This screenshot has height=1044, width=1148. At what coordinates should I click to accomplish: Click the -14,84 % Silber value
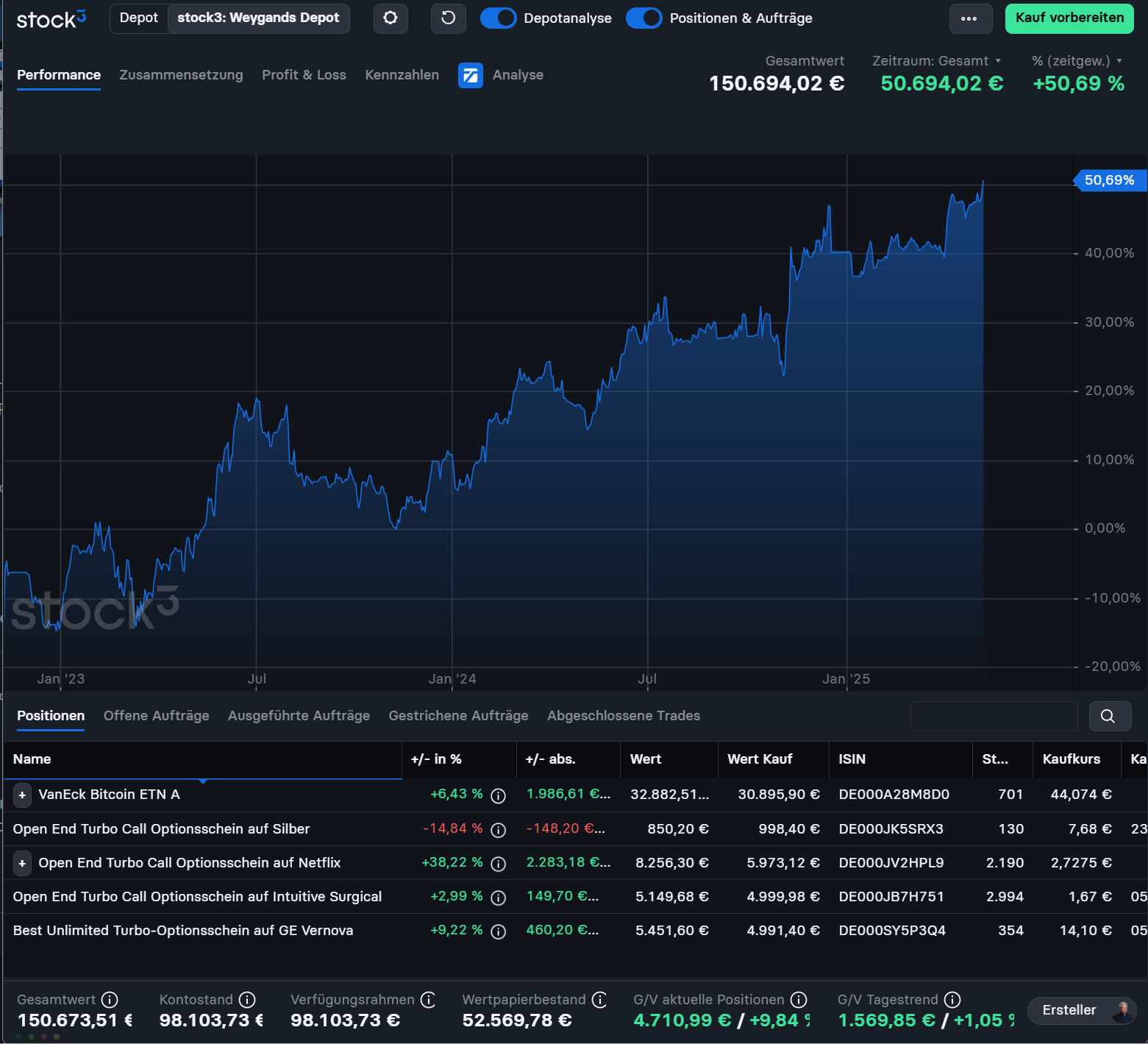453,828
